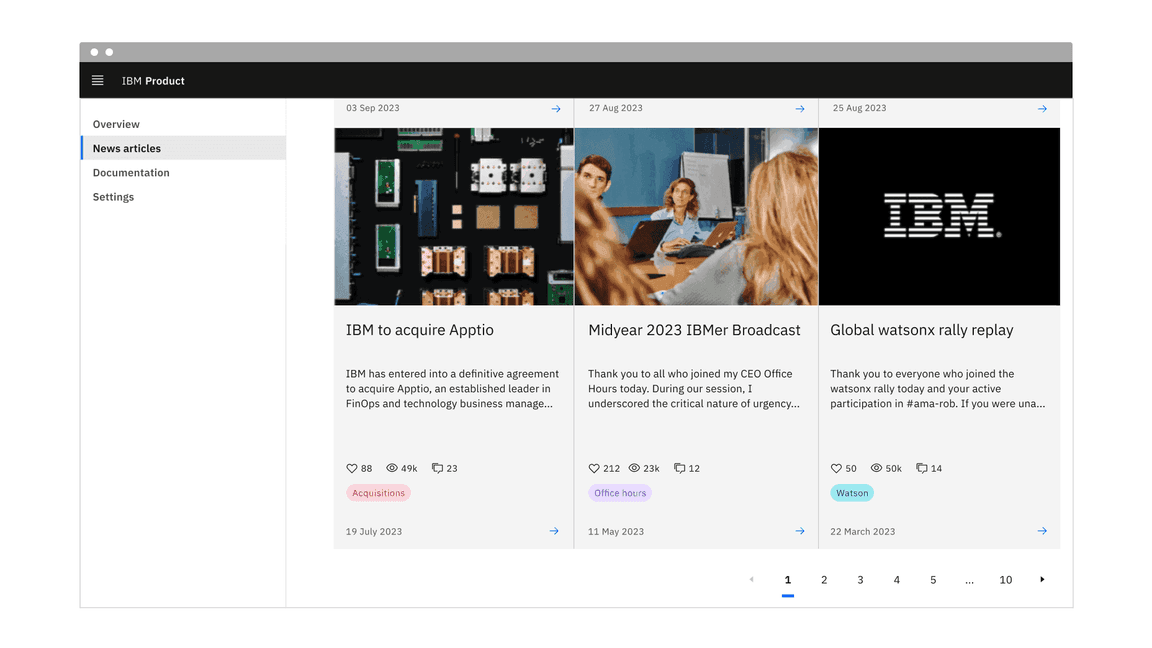Click the IBM logo thumbnail on the watsonx card
The width and height of the screenshot is (1152, 648).
pyautogui.click(x=939, y=215)
